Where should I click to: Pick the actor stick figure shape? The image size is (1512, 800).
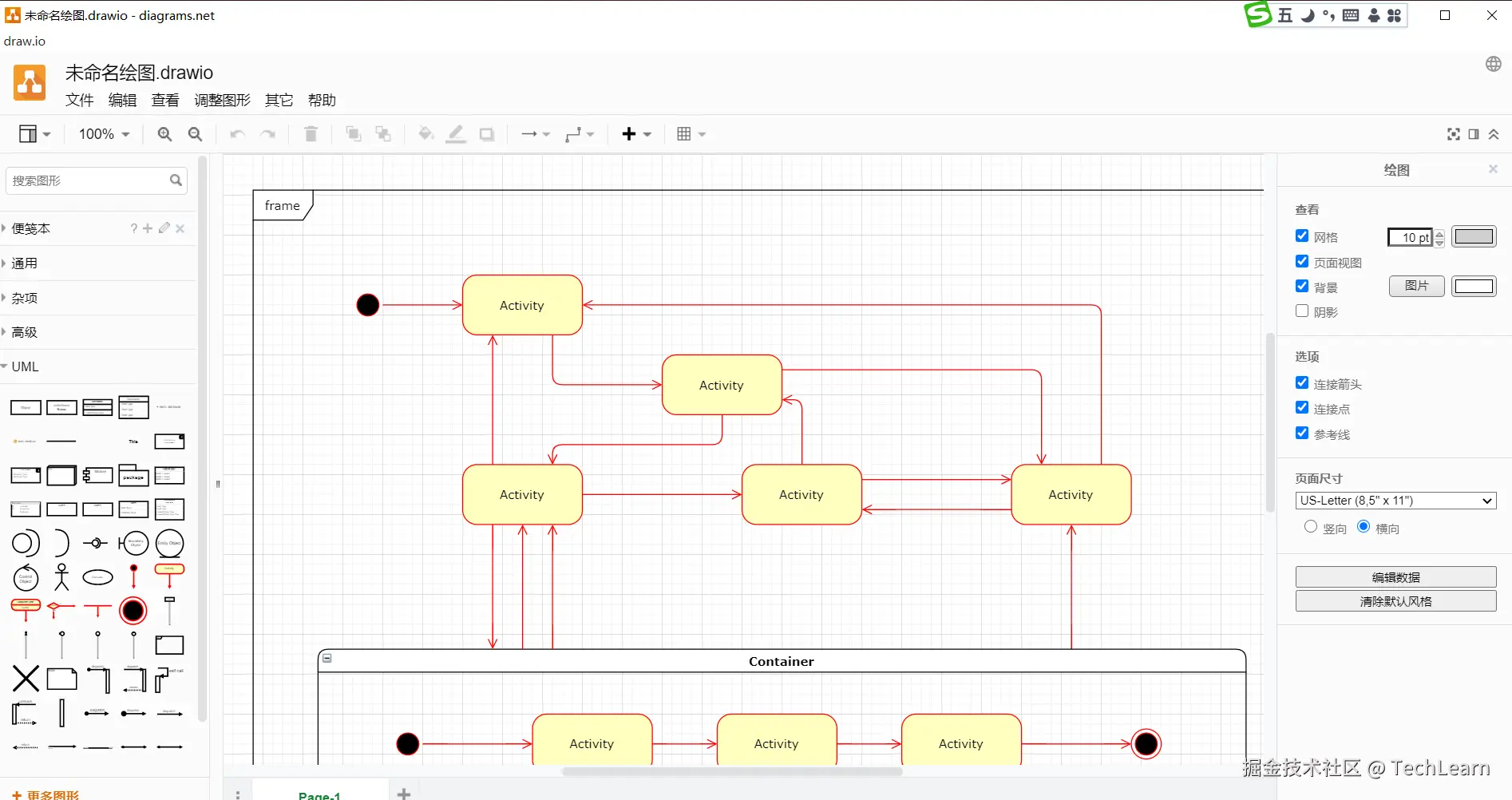click(x=61, y=576)
